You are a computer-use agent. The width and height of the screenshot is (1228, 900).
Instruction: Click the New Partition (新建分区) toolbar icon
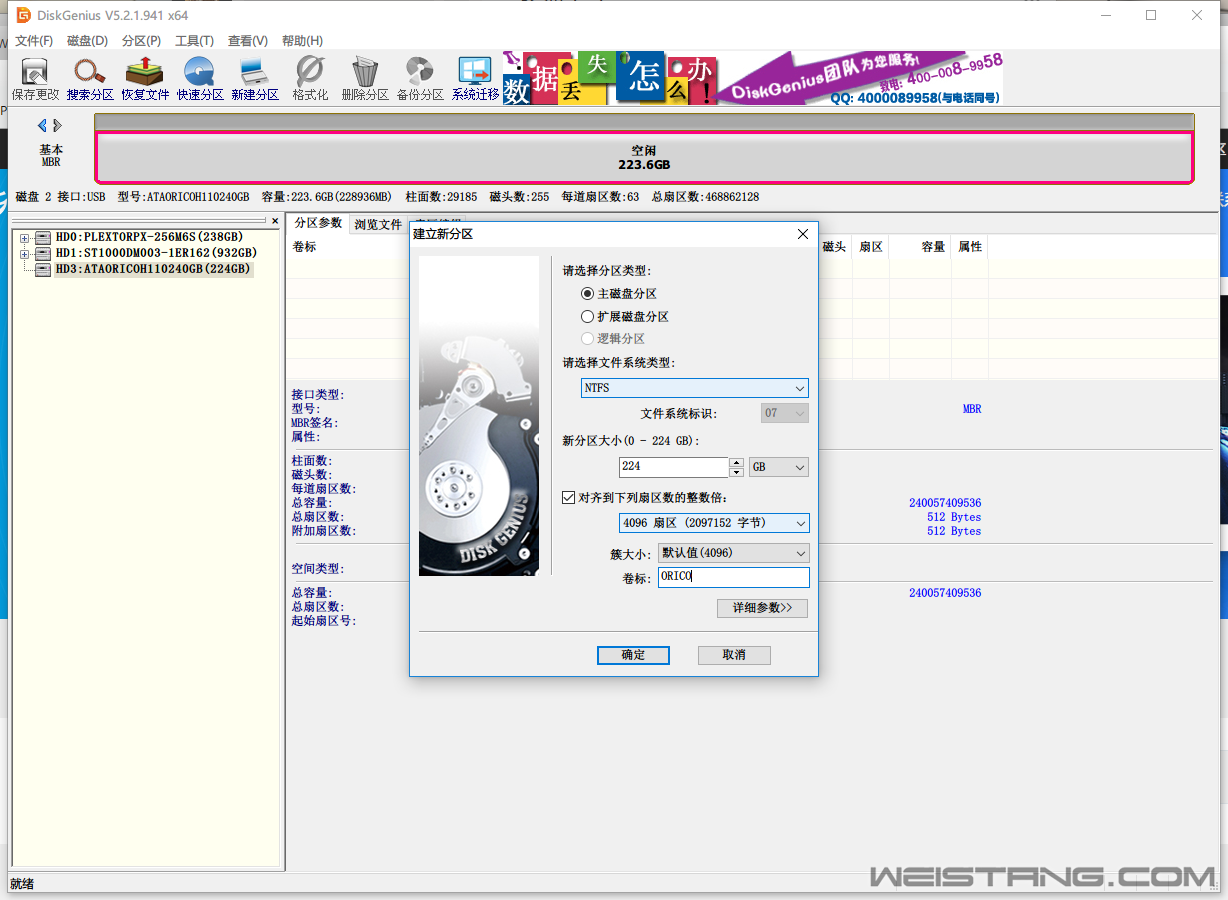click(x=255, y=79)
